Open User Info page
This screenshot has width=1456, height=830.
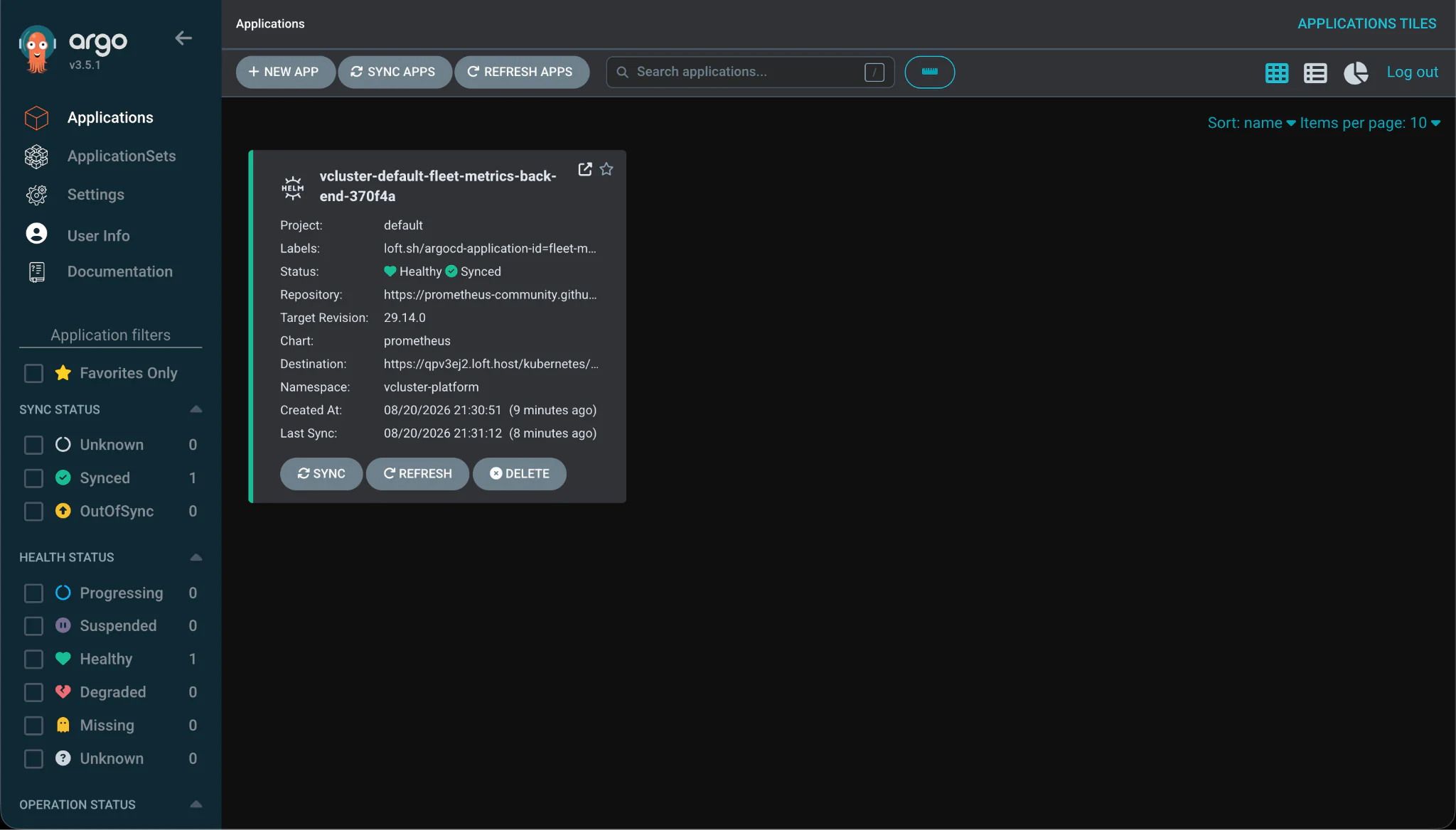point(99,236)
